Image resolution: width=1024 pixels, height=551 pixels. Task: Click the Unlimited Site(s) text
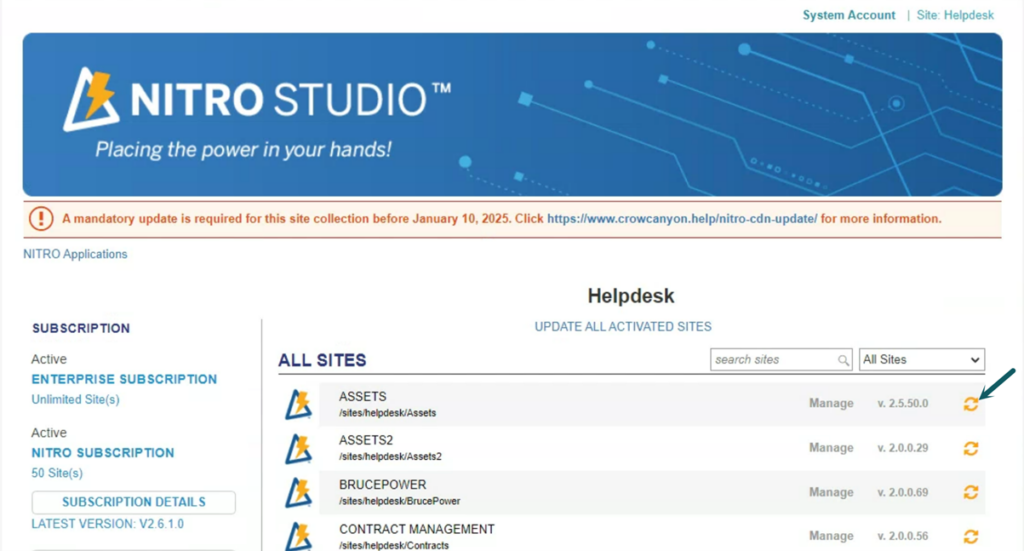pyautogui.click(x=75, y=400)
